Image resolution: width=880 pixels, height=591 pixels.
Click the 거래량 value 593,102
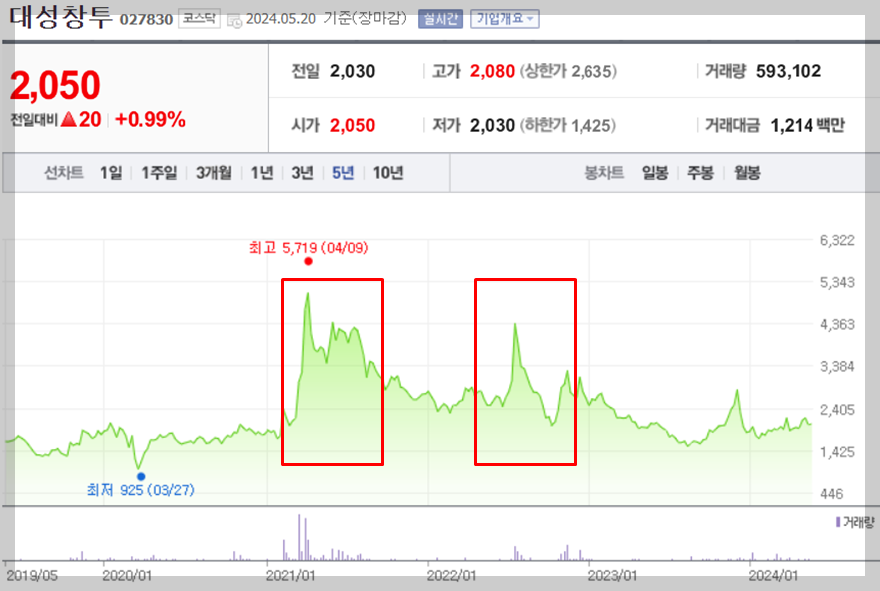[789, 71]
